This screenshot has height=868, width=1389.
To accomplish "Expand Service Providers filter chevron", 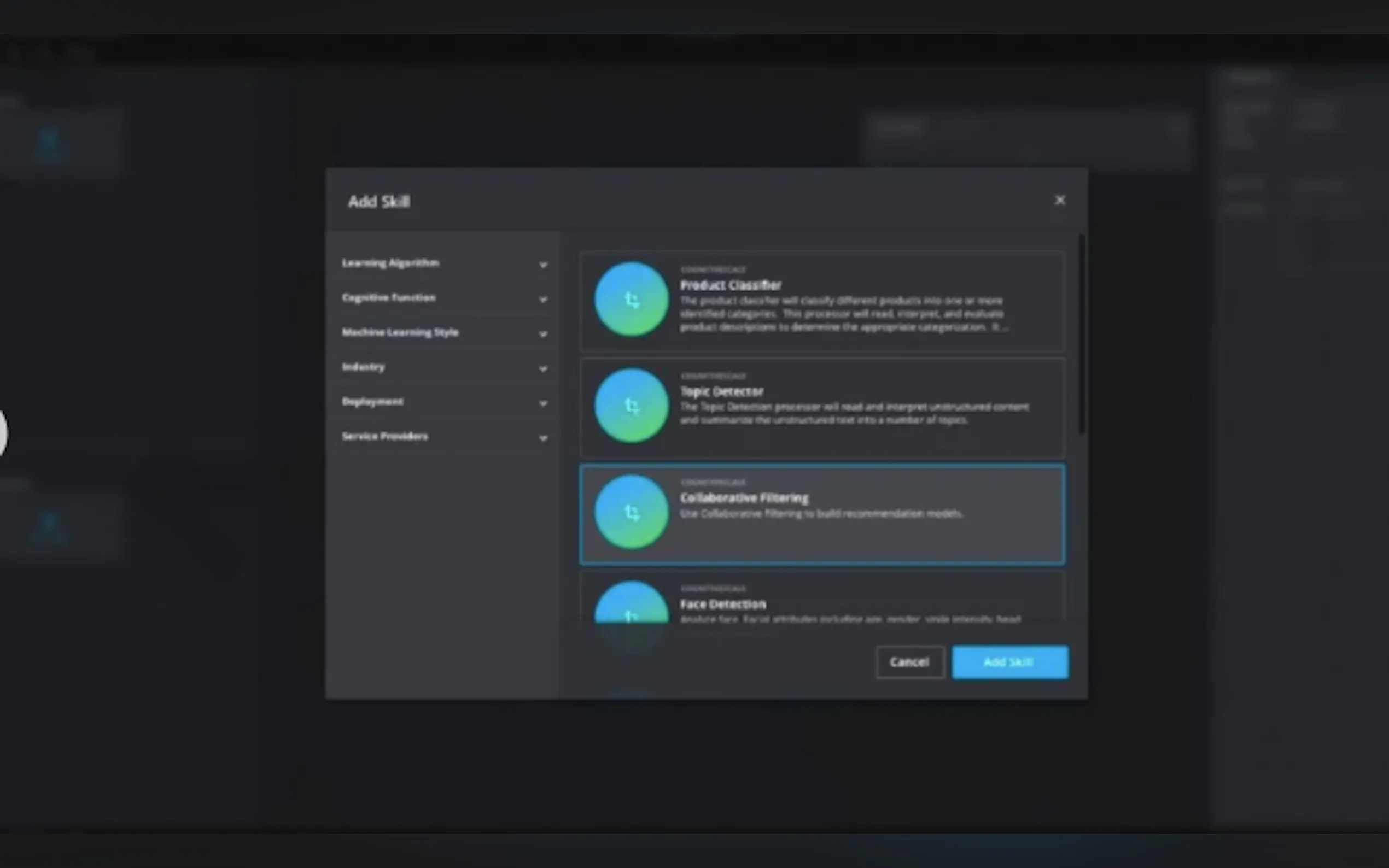I will pos(542,438).
